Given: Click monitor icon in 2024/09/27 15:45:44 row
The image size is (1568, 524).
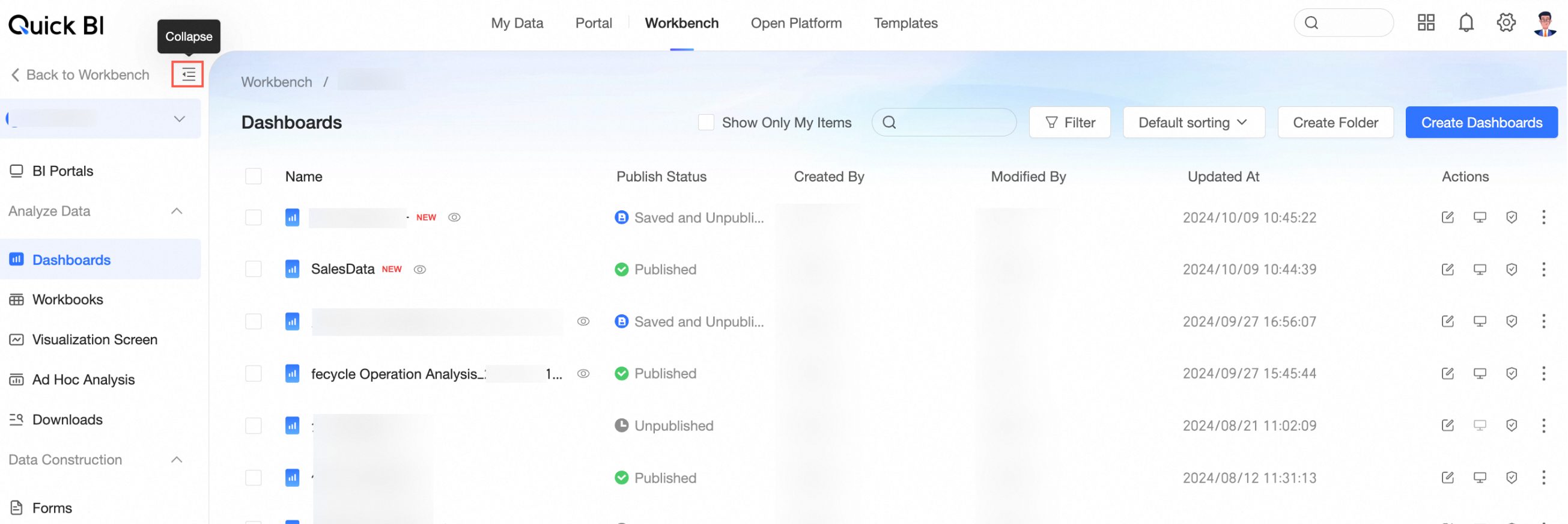Looking at the screenshot, I should [1480, 374].
